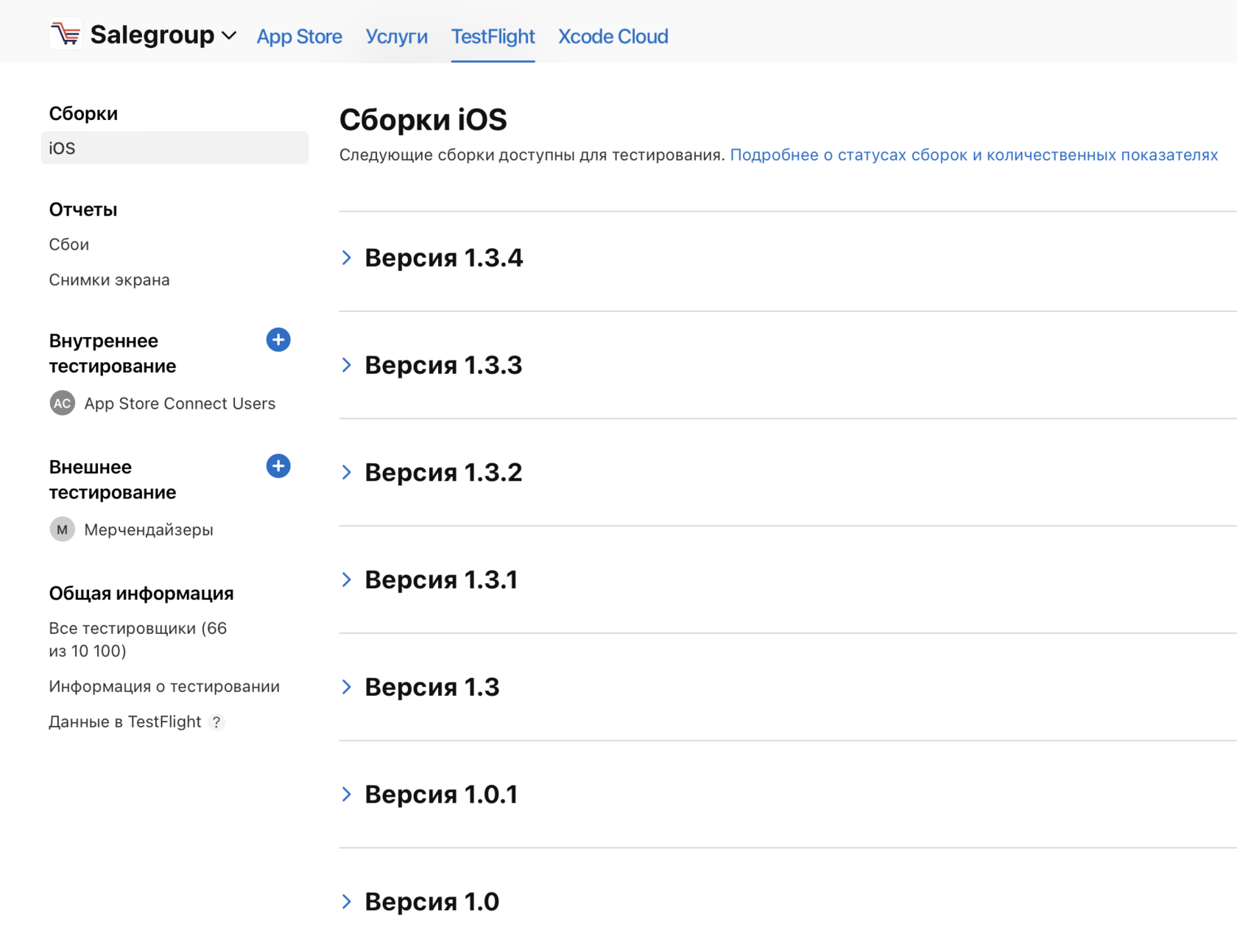1237x952 pixels.
Task: Open Данные в TestFlight
Action: (x=124, y=722)
